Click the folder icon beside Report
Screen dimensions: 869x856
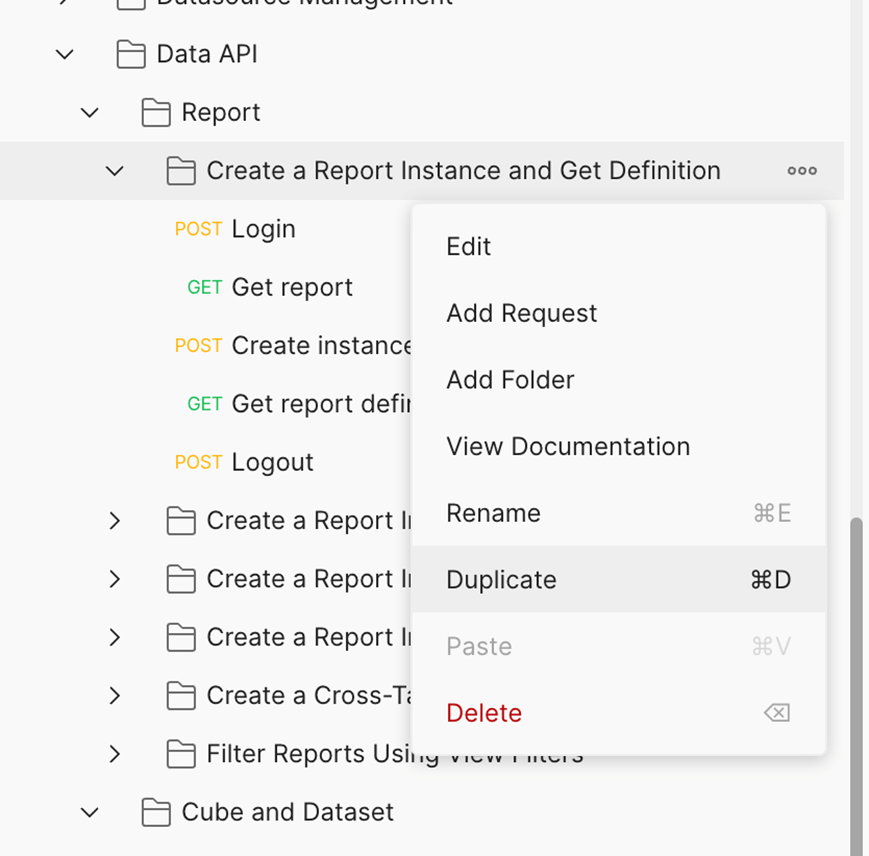[x=155, y=113]
